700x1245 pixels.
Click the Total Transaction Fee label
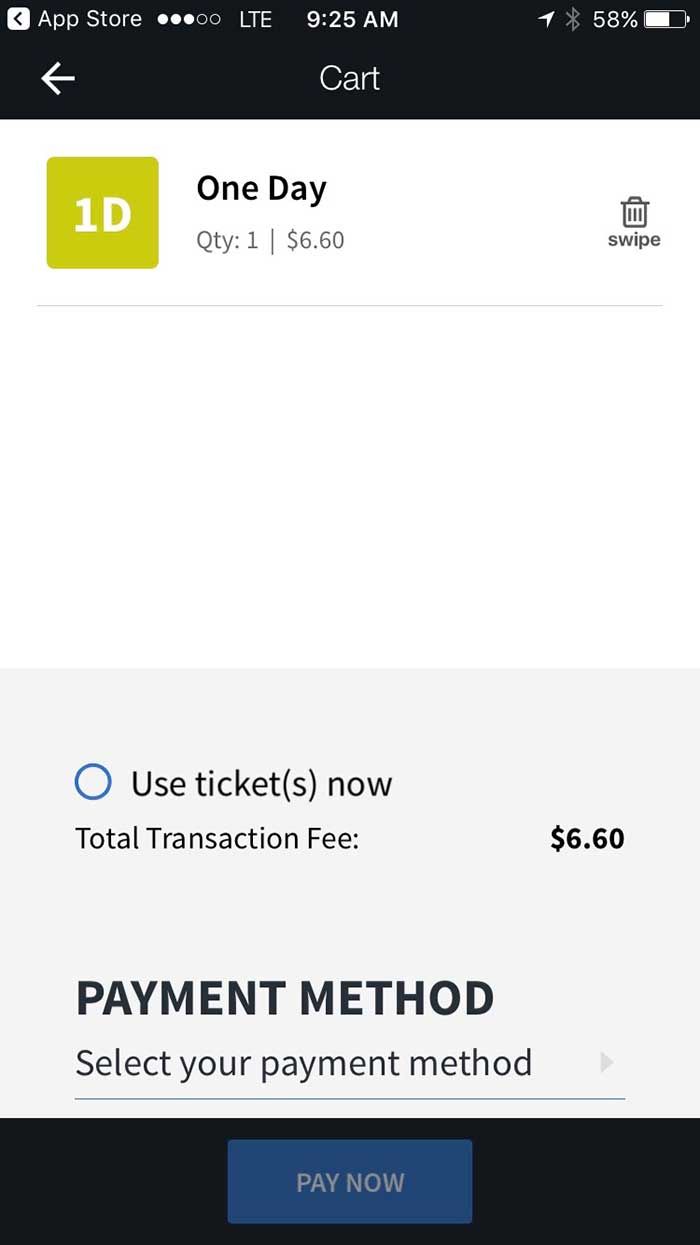click(217, 838)
